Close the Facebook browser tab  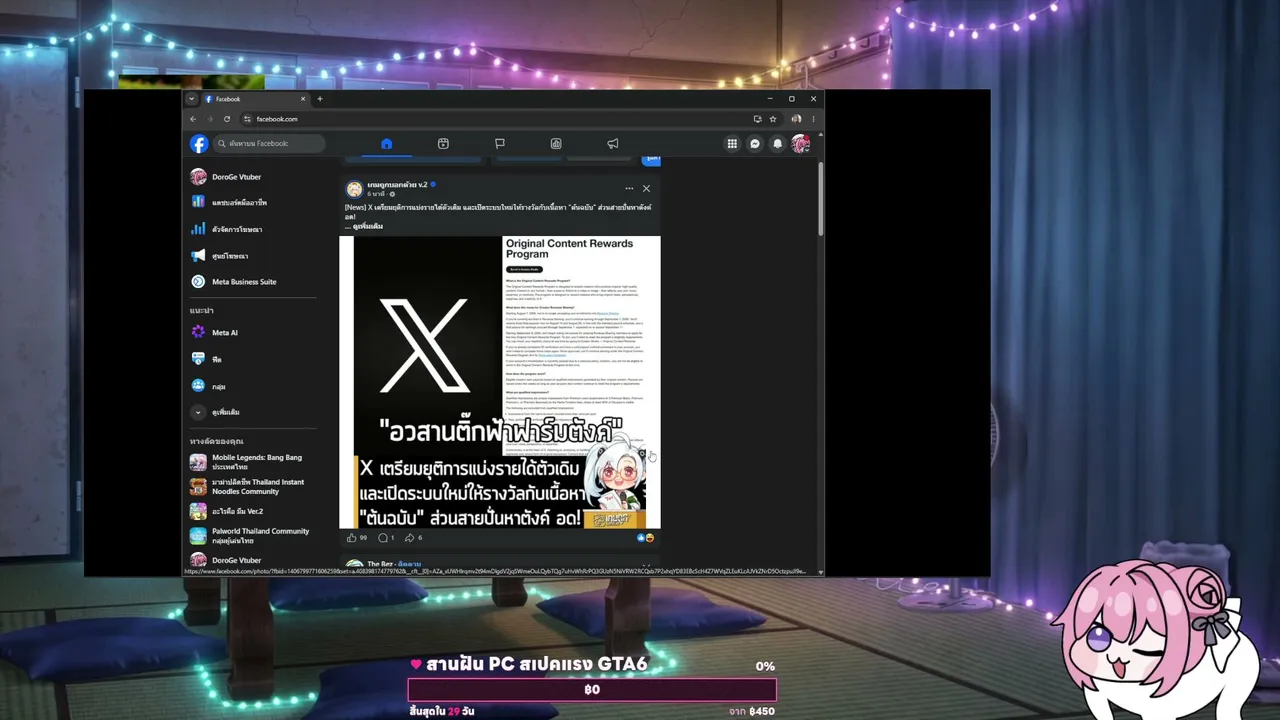point(303,99)
